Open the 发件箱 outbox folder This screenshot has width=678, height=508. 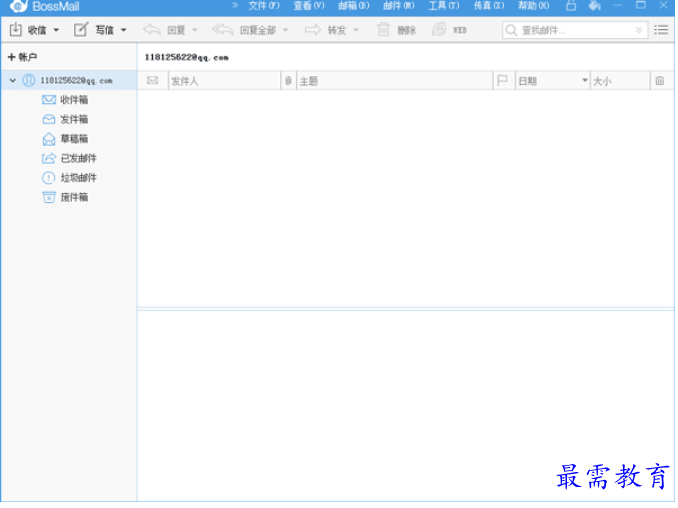tap(73, 119)
